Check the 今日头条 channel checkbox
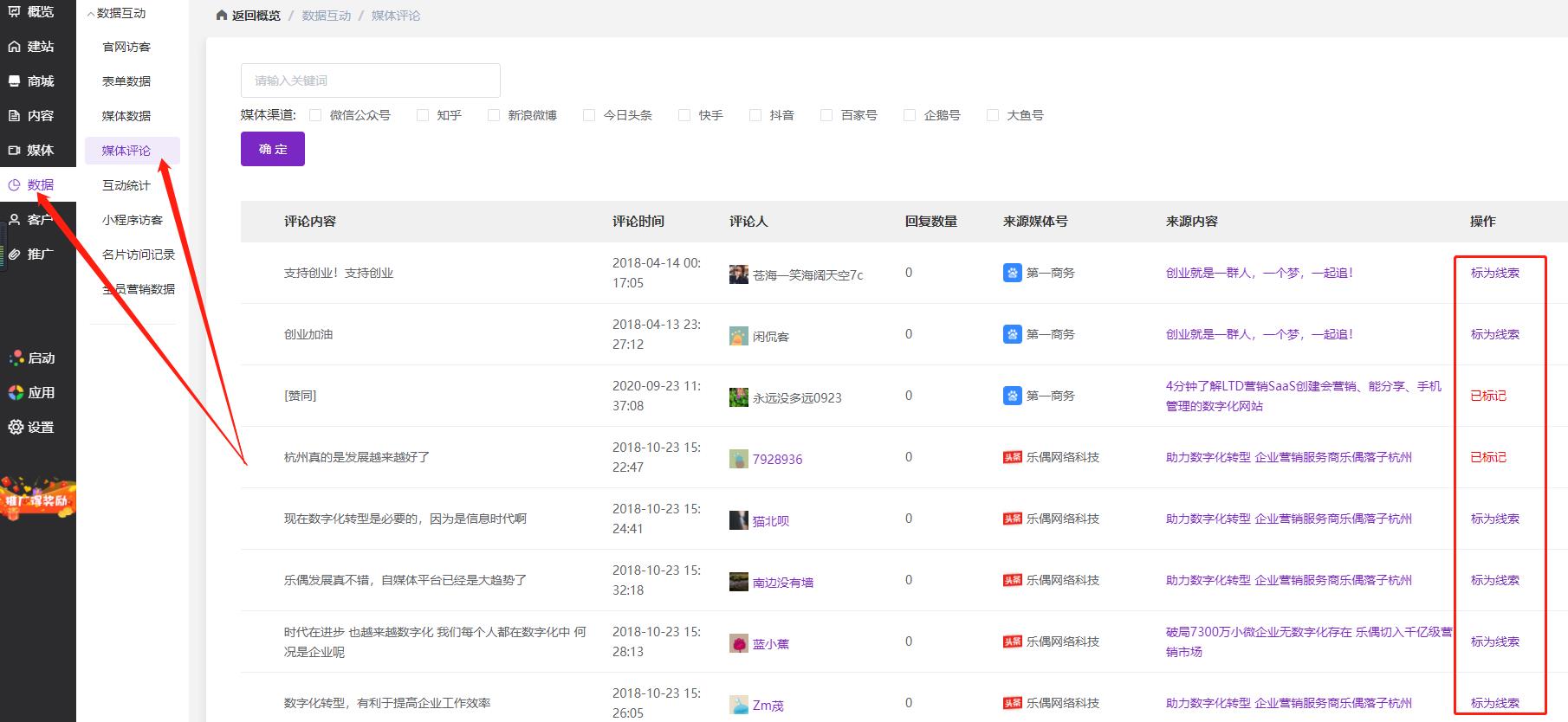Image resolution: width=1568 pixels, height=722 pixels. pos(589,115)
